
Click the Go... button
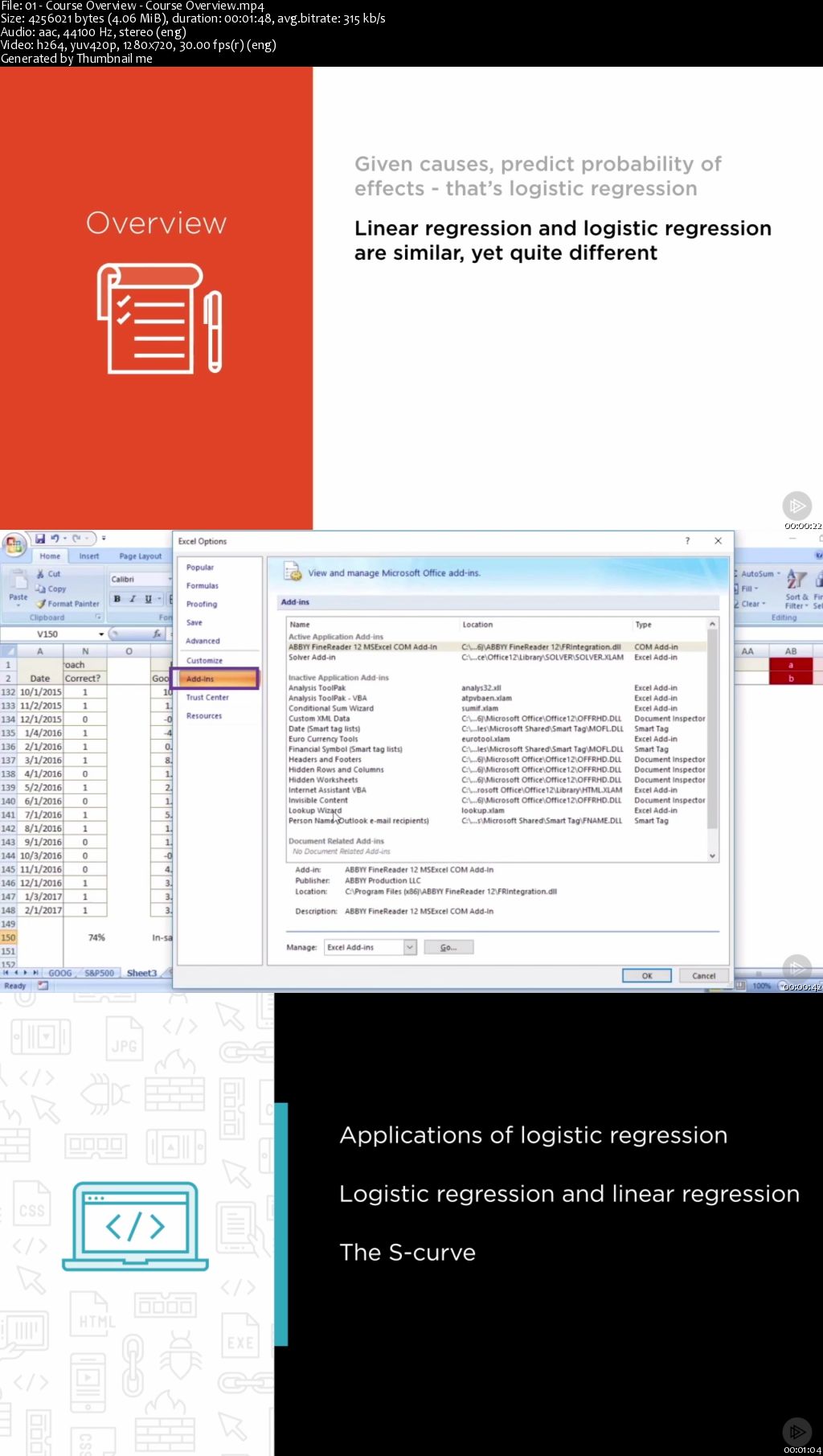click(x=448, y=948)
